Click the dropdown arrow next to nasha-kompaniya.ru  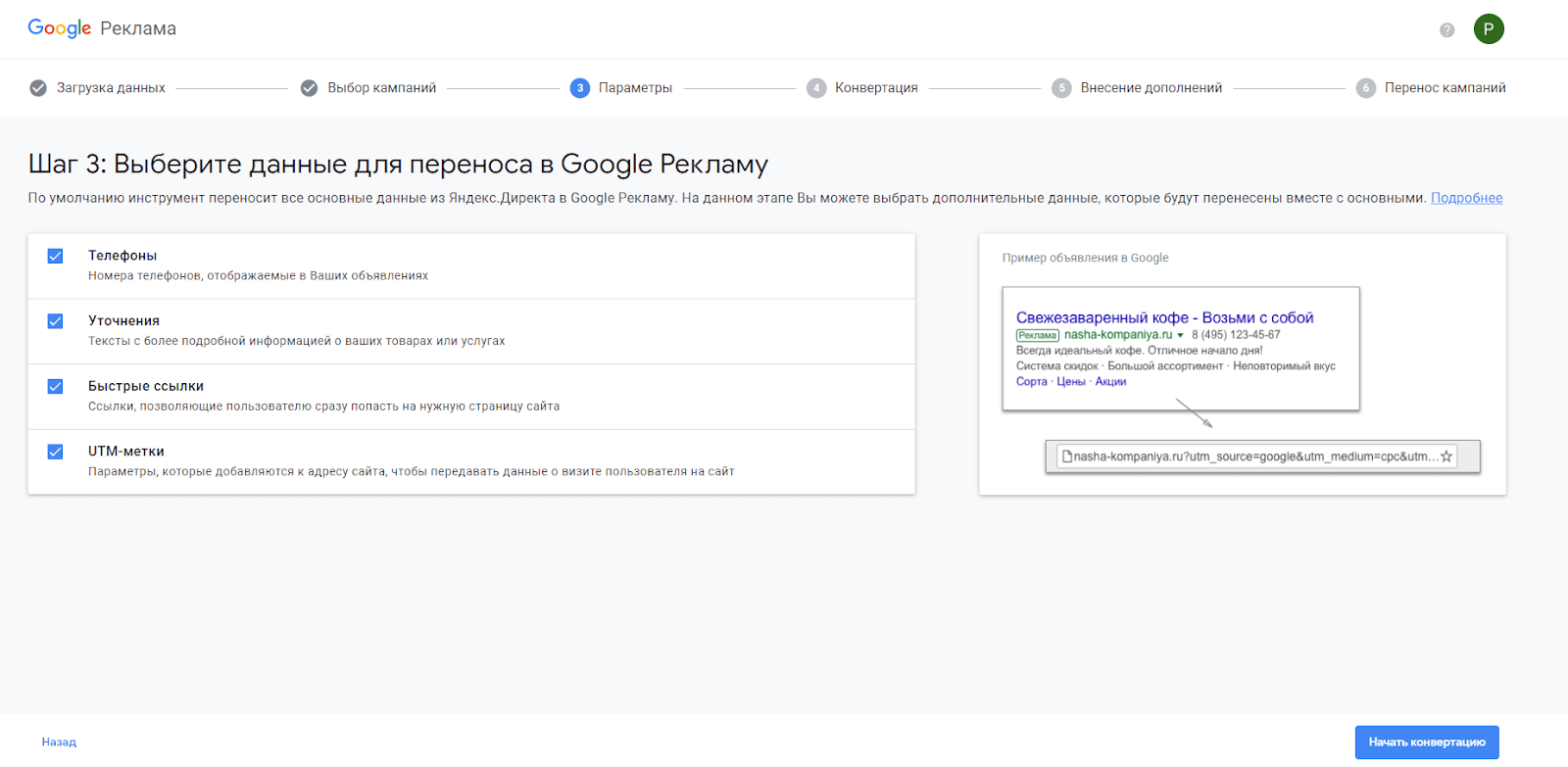coord(1180,335)
